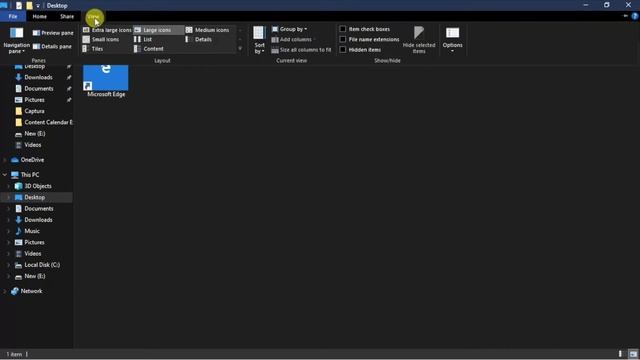The width and height of the screenshot is (640, 360).
Task: Switch to Tiles layout
Action: [x=93, y=49]
